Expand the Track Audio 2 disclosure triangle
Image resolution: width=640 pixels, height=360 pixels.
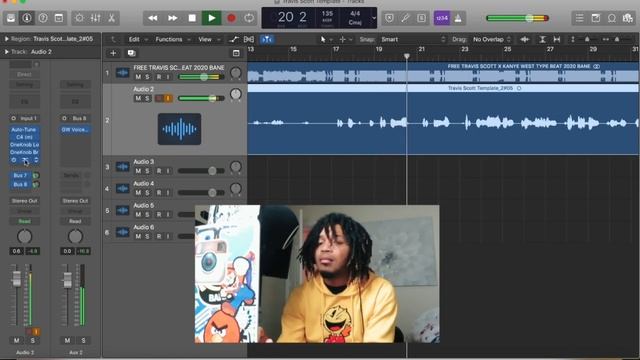6,52
